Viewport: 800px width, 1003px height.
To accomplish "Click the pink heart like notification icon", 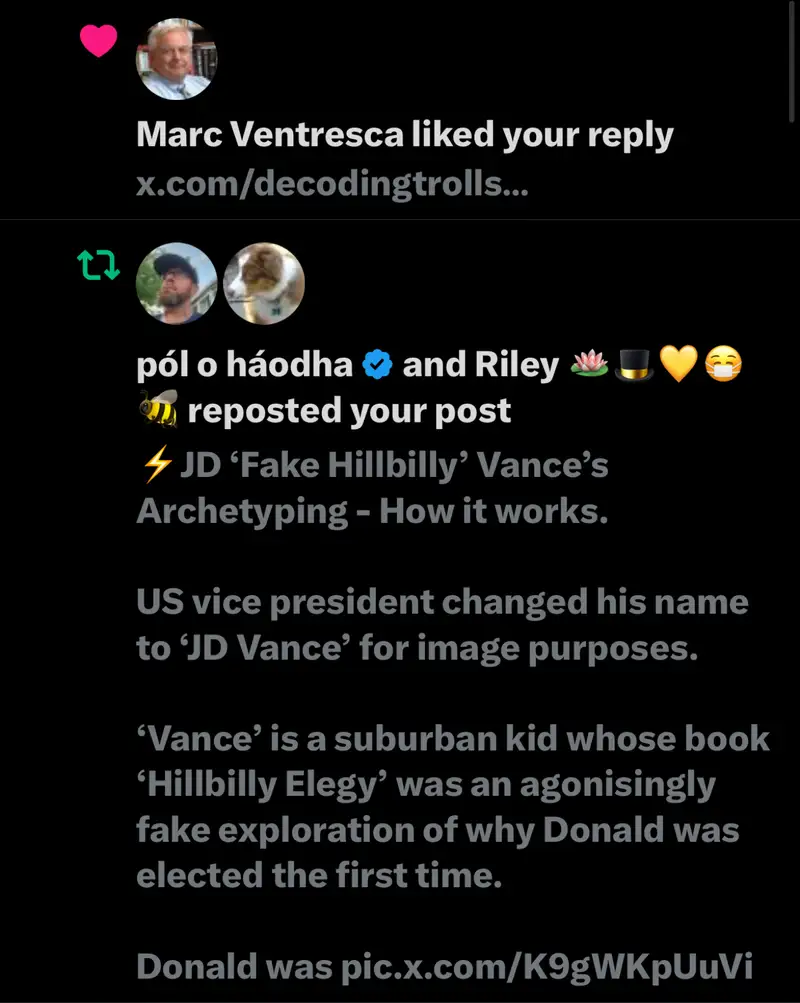I will pyautogui.click(x=98, y=40).
